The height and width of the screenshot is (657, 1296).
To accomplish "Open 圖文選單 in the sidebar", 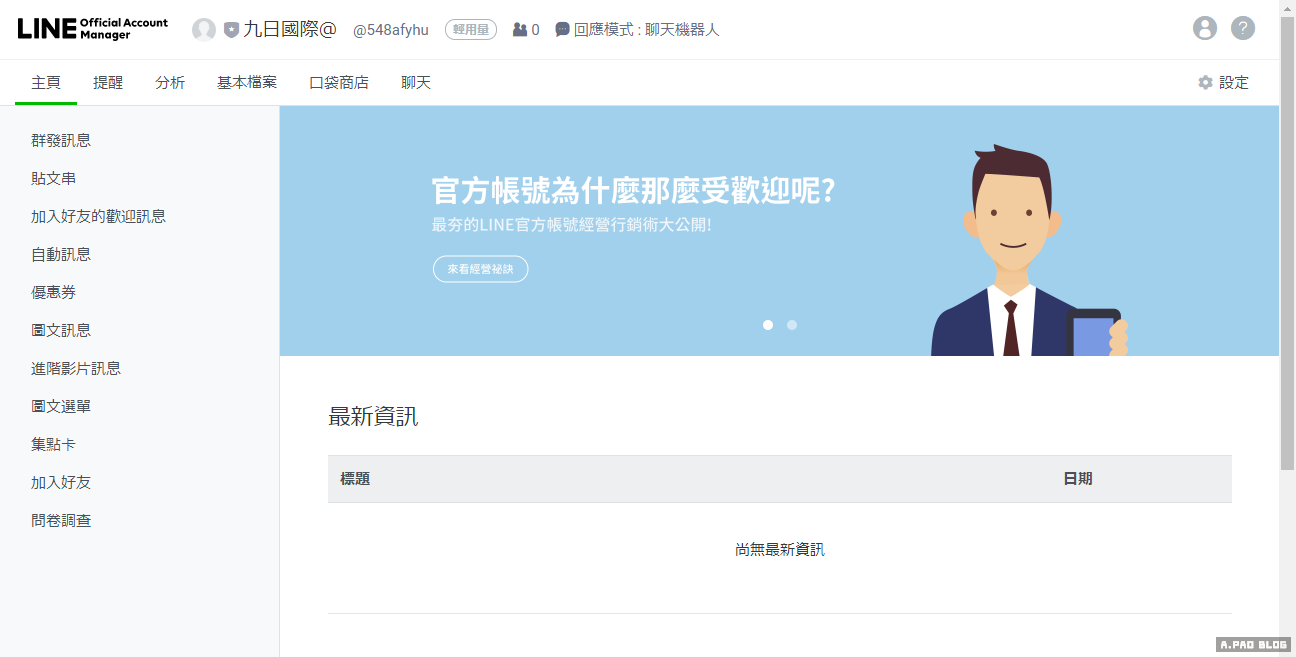I will tap(61, 407).
